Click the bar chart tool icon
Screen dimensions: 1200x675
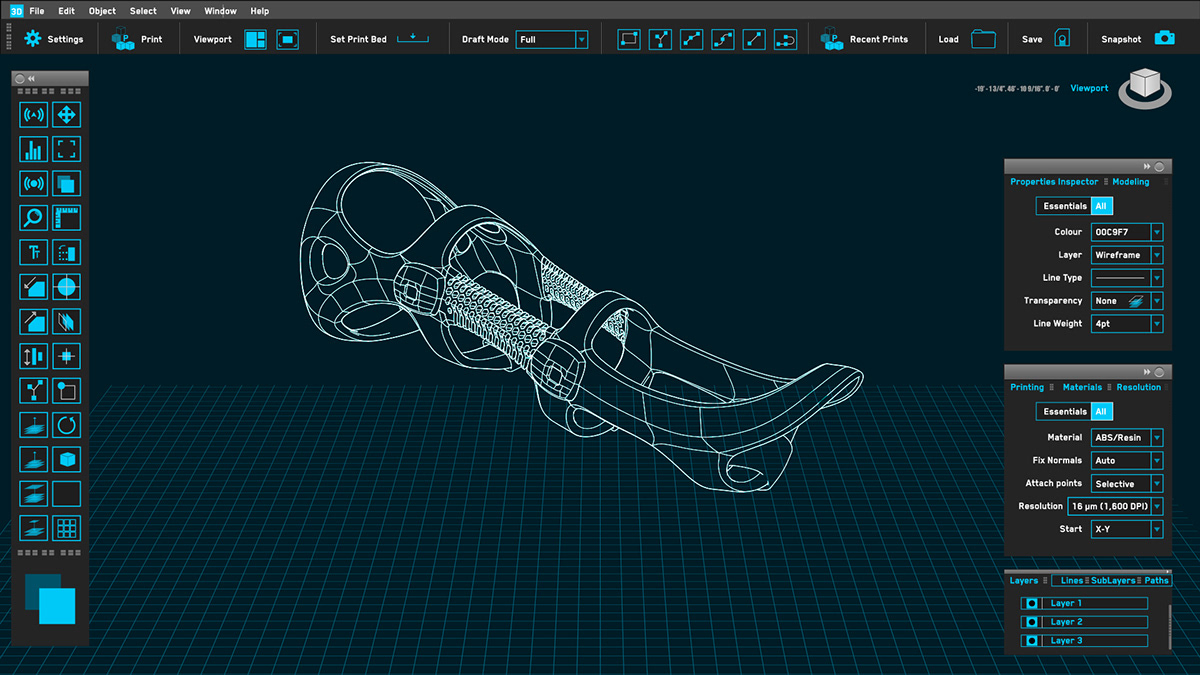33,150
